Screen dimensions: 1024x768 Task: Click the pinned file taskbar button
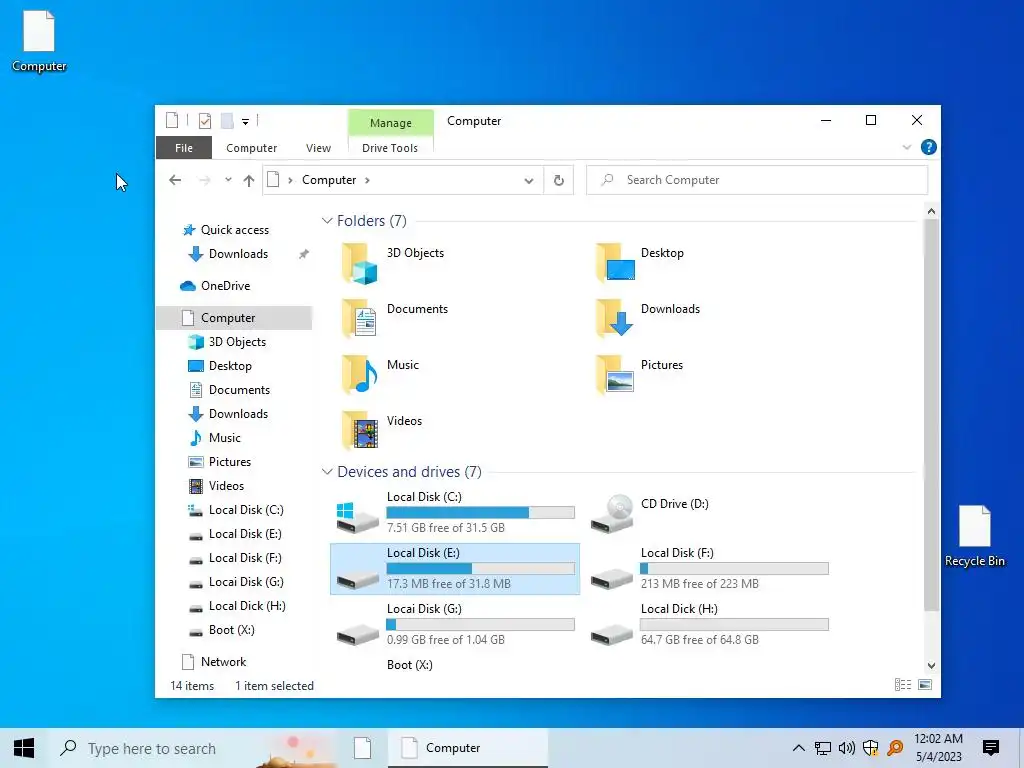[362, 748]
